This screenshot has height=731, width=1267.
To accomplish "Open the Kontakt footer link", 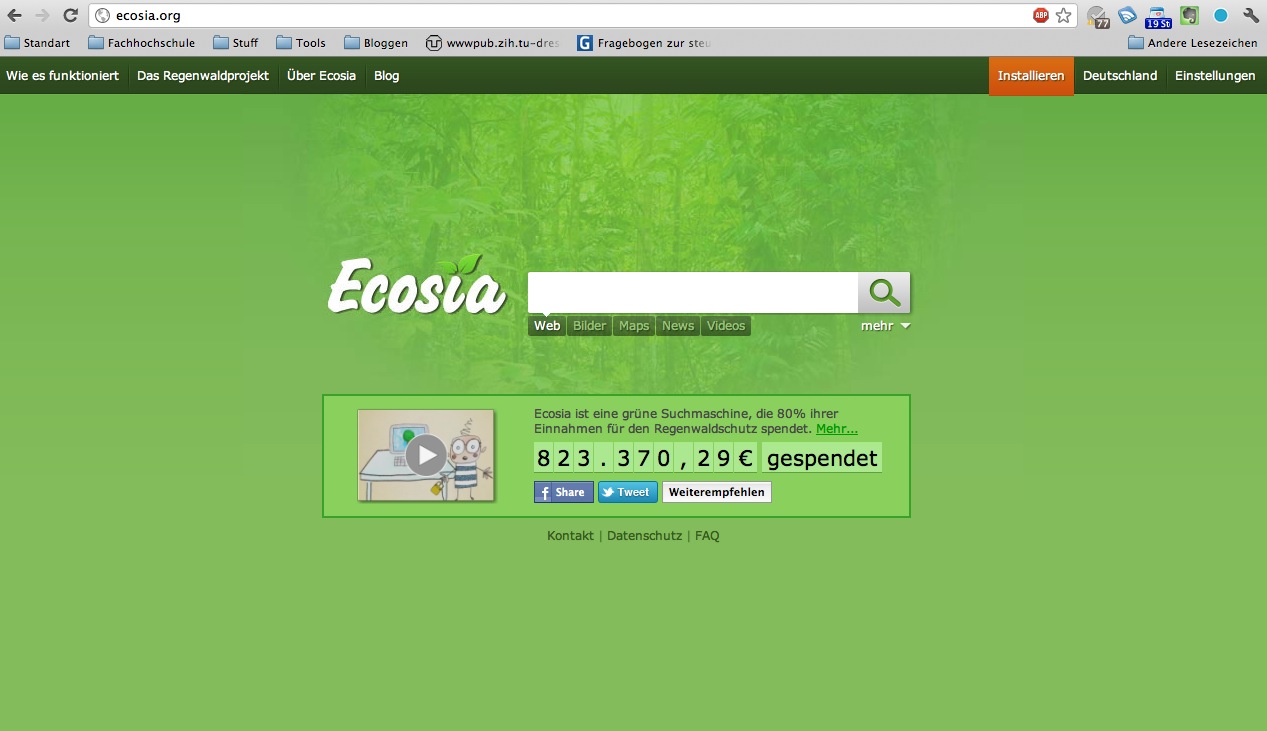I will pyautogui.click(x=570, y=536).
